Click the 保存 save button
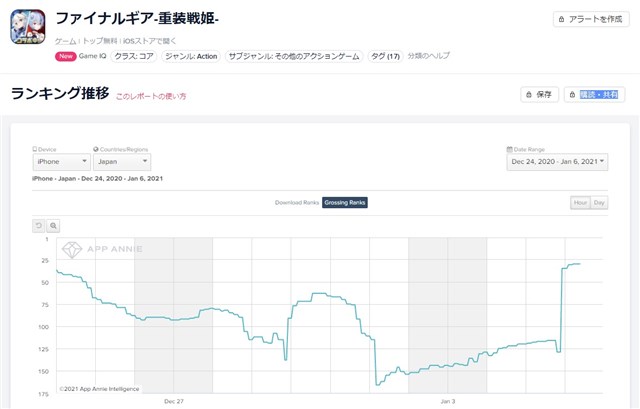The height and width of the screenshot is (409, 640). (x=539, y=95)
